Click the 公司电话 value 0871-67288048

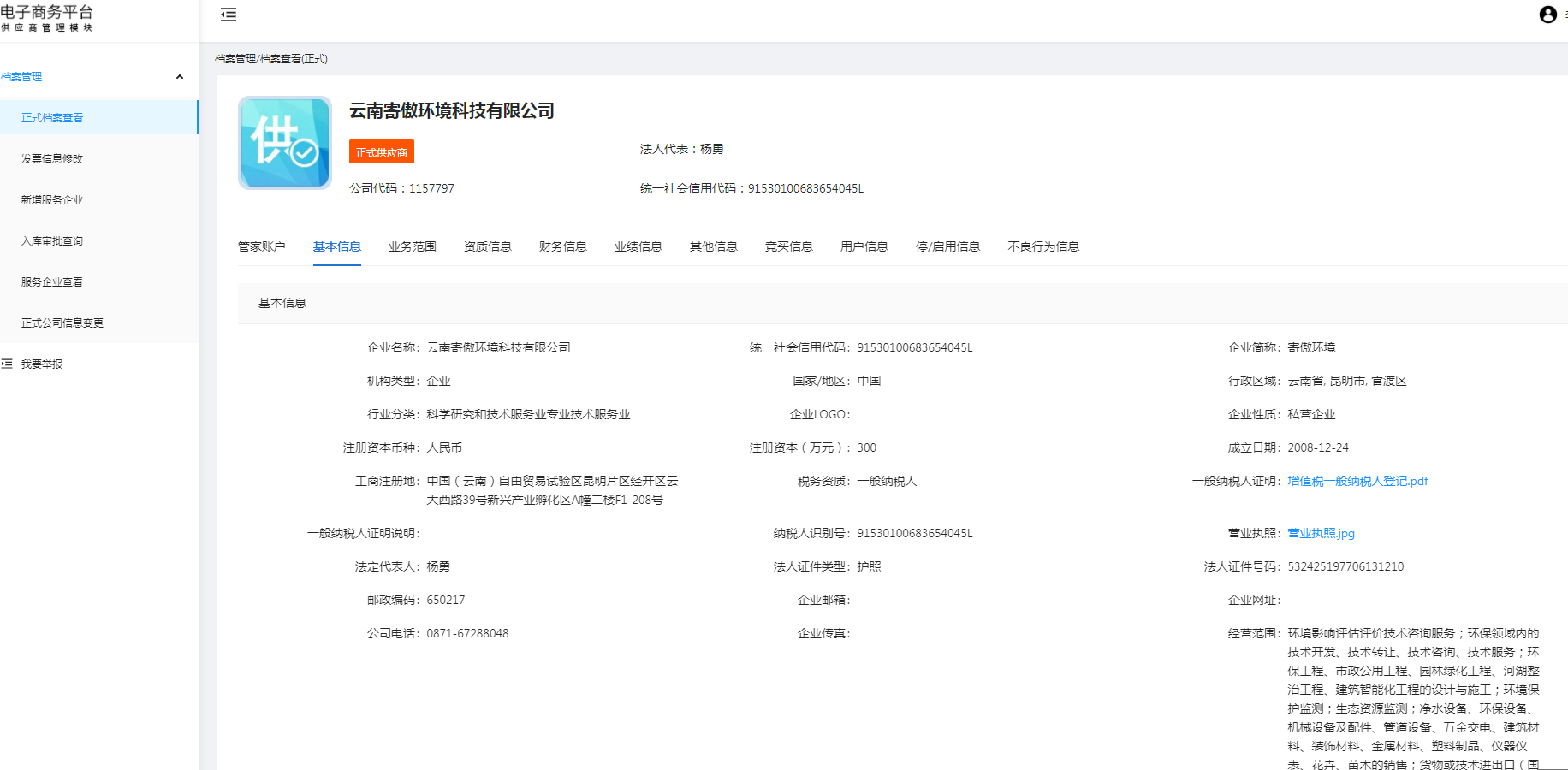click(x=467, y=633)
